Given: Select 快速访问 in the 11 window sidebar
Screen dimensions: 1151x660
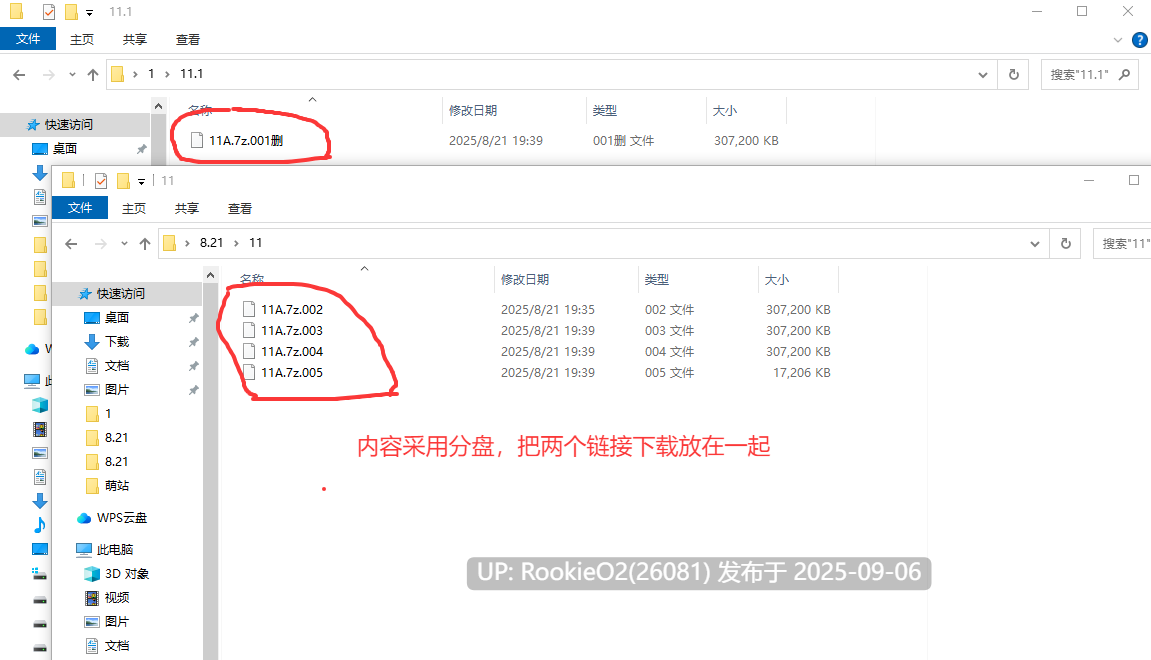Looking at the screenshot, I should (x=120, y=294).
